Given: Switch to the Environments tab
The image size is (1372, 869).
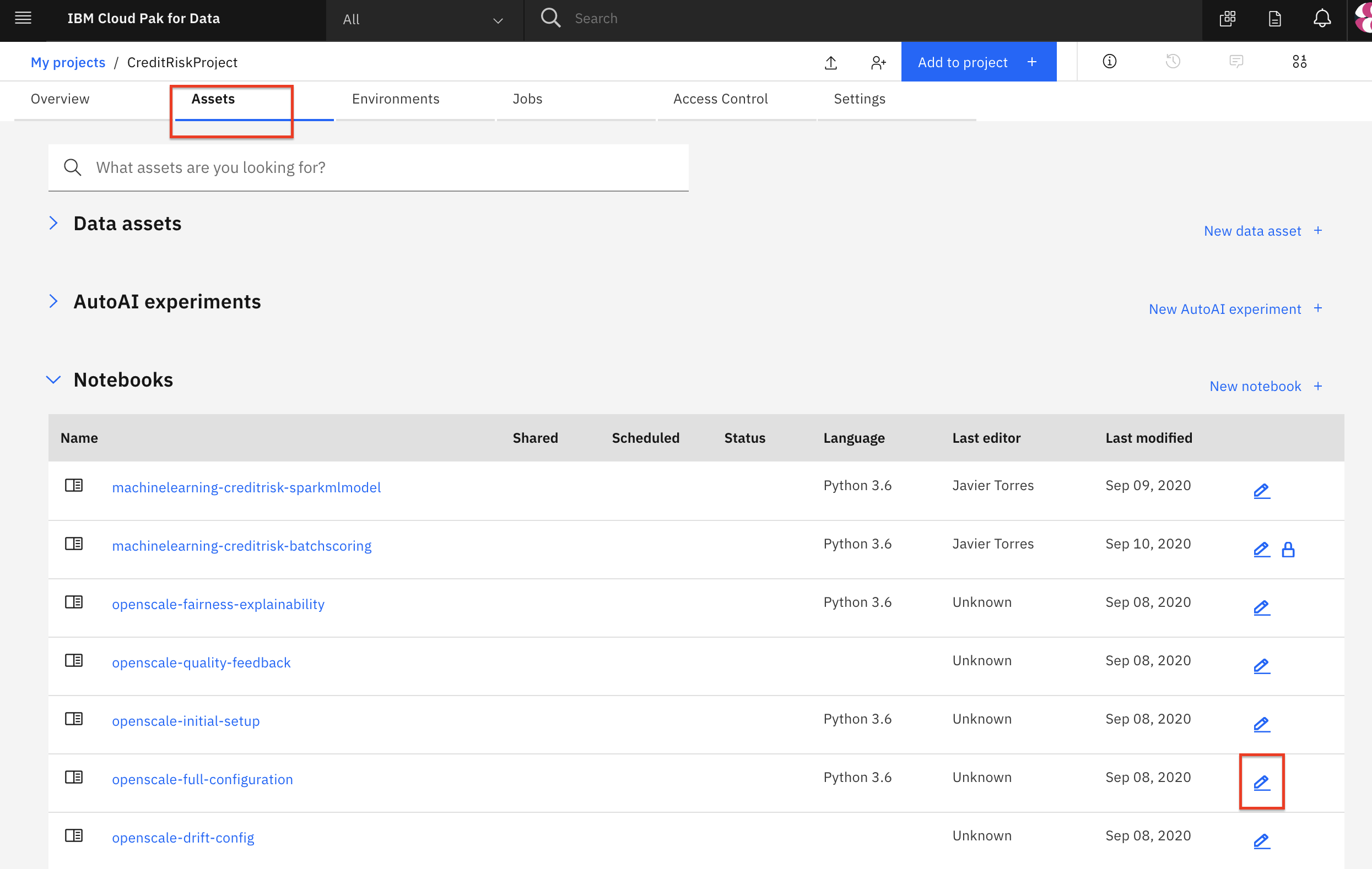Looking at the screenshot, I should pyautogui.click(x=396, y=99).
